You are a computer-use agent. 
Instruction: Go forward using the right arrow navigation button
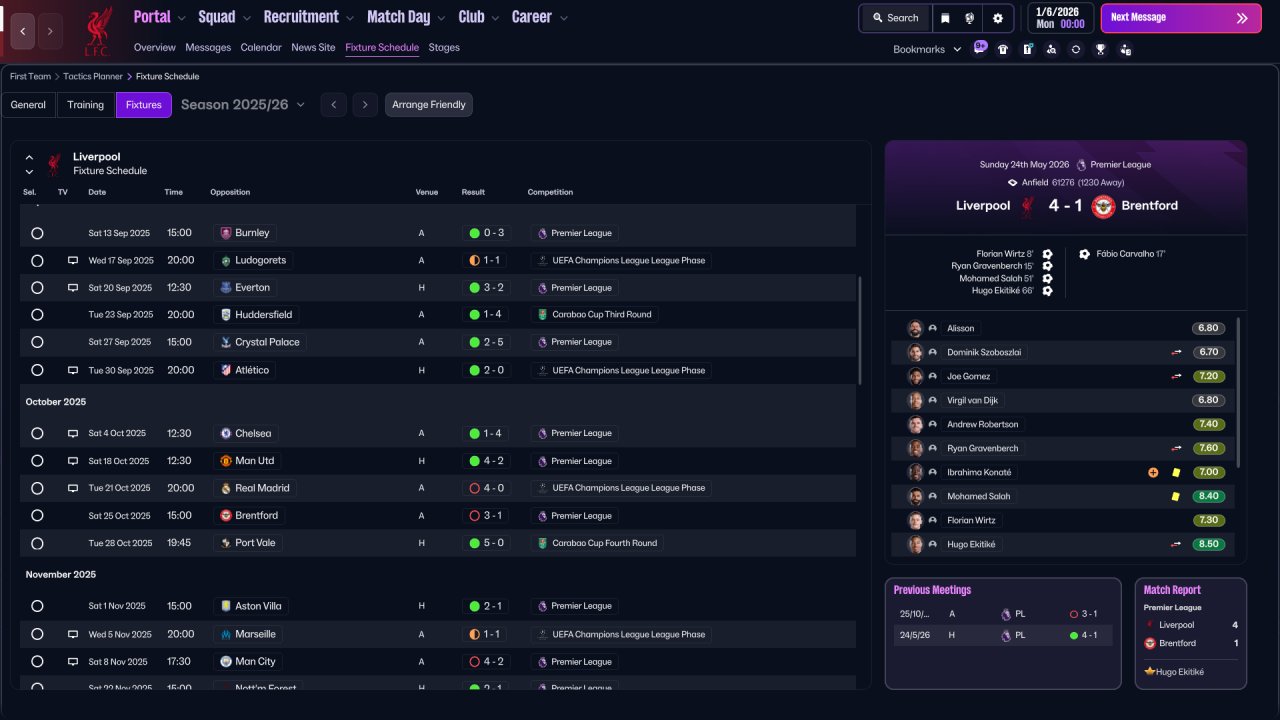coord(50,31)
